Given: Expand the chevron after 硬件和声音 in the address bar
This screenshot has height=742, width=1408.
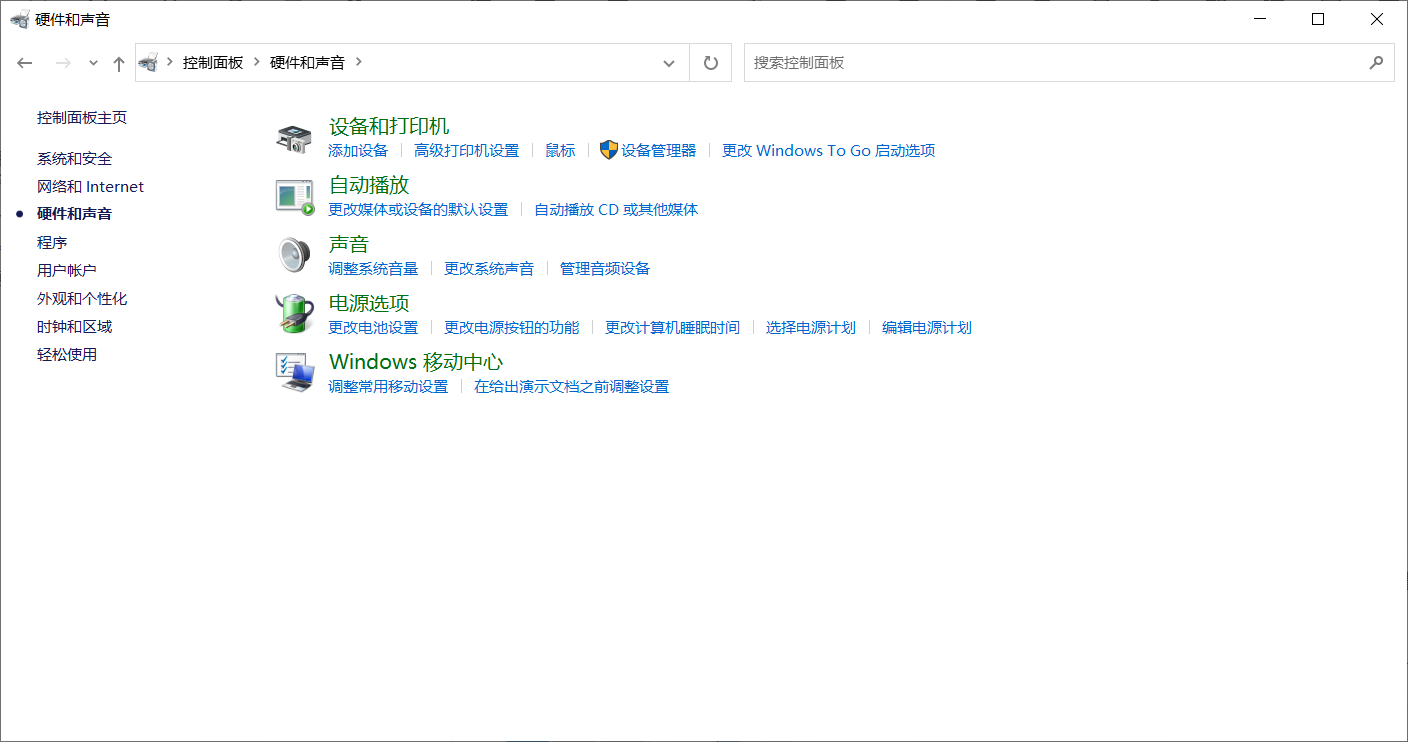Looking at the screenshot, I should 359,62.
